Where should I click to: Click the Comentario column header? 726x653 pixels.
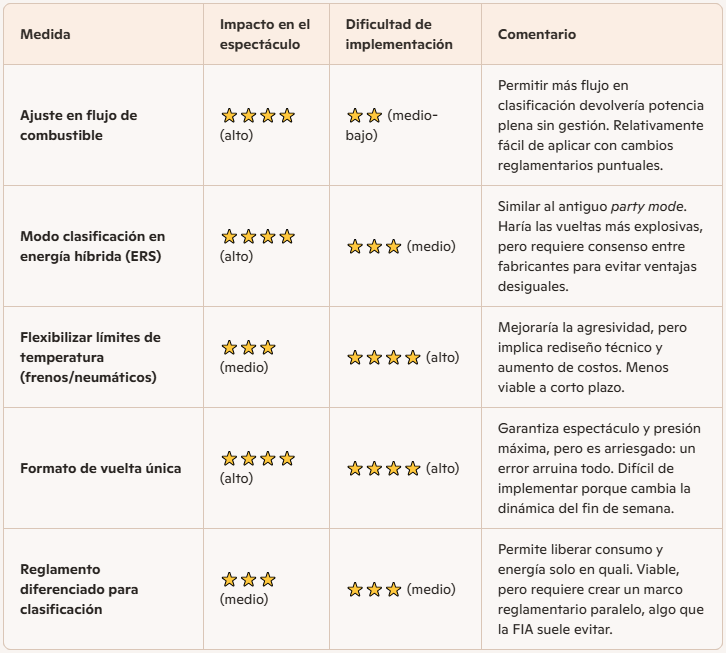(x=537, y=35)
